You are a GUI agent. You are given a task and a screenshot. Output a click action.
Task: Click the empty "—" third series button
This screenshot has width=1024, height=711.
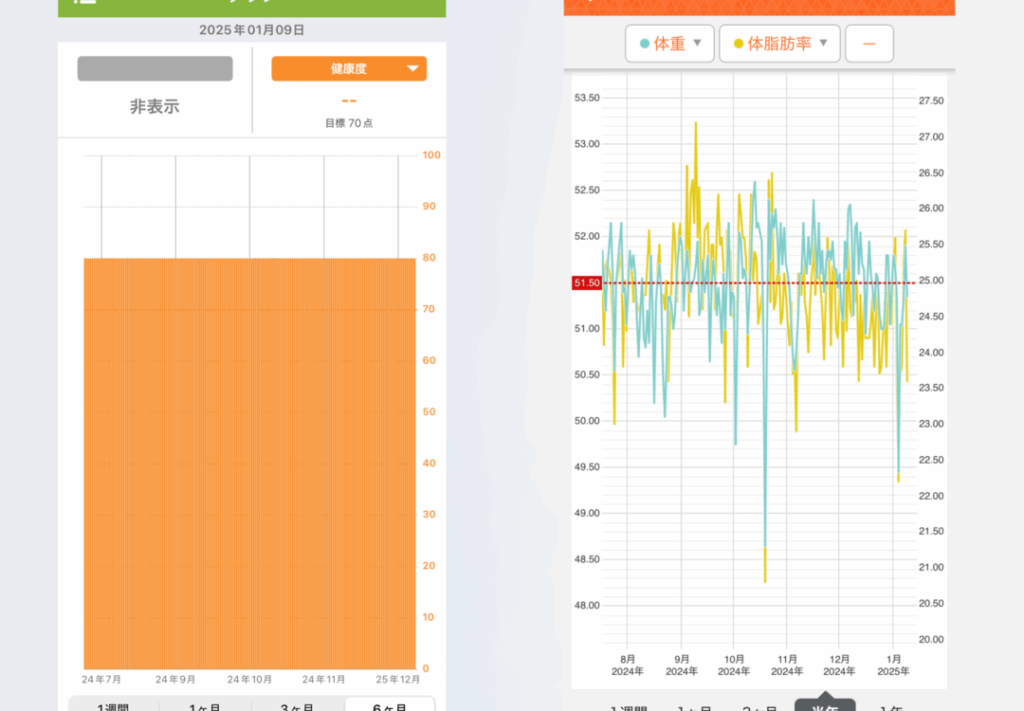pos(869,44)
